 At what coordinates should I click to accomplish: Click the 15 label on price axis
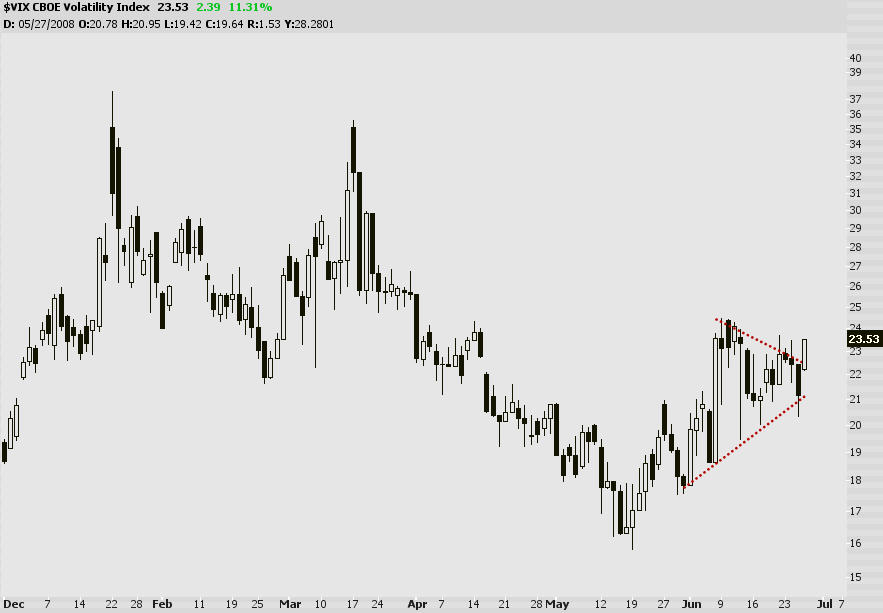pyautogui.click(x=855, y=578)
